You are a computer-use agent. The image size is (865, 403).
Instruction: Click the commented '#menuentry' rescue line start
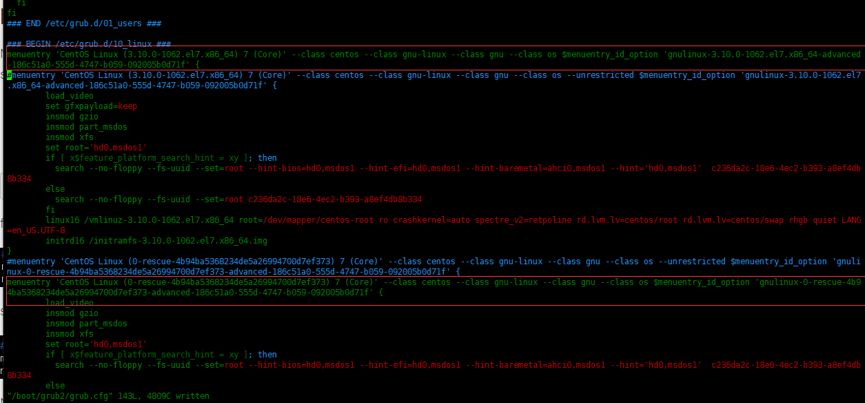pyautogui.click(x=30, y=261)
